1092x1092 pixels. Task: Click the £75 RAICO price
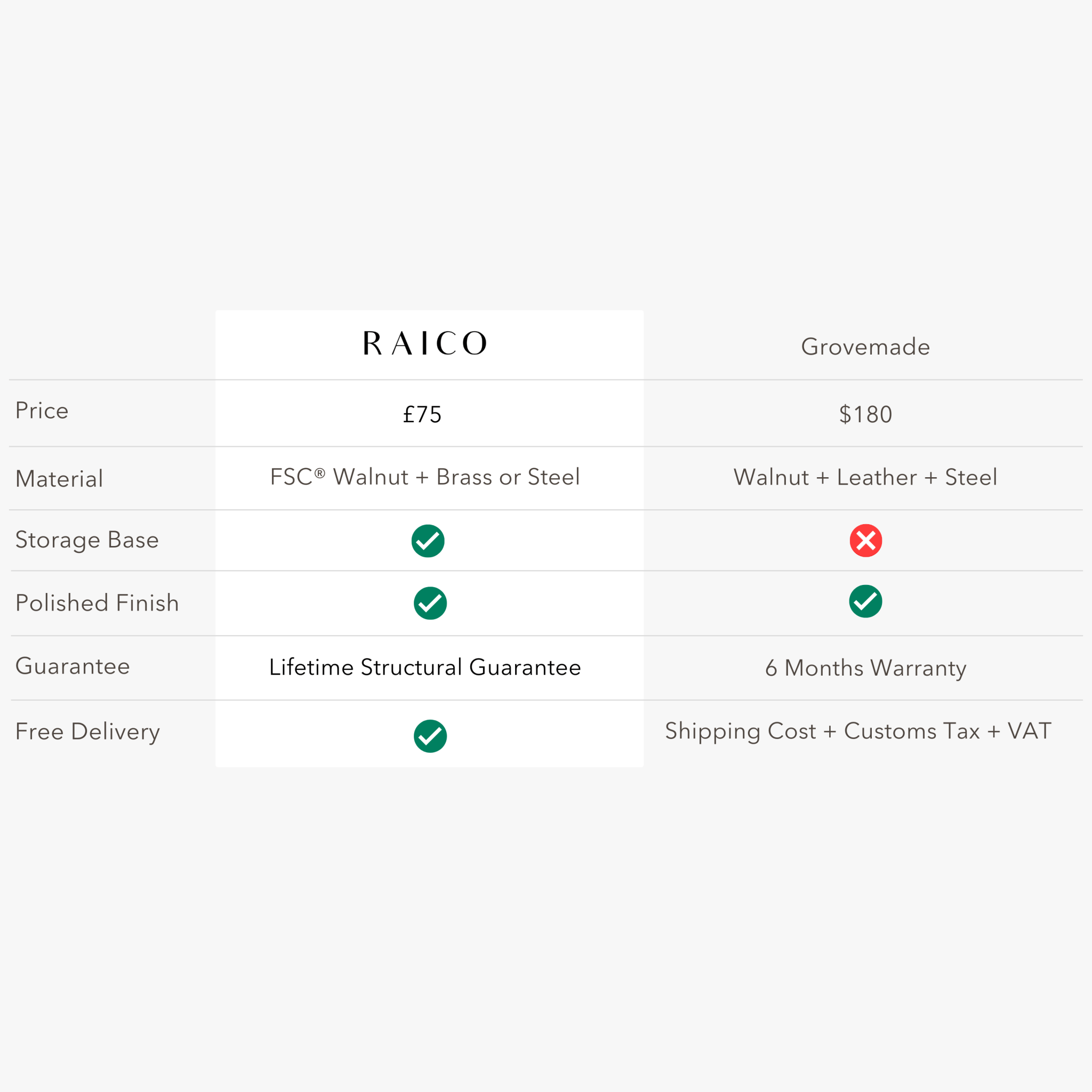point(422,414)
